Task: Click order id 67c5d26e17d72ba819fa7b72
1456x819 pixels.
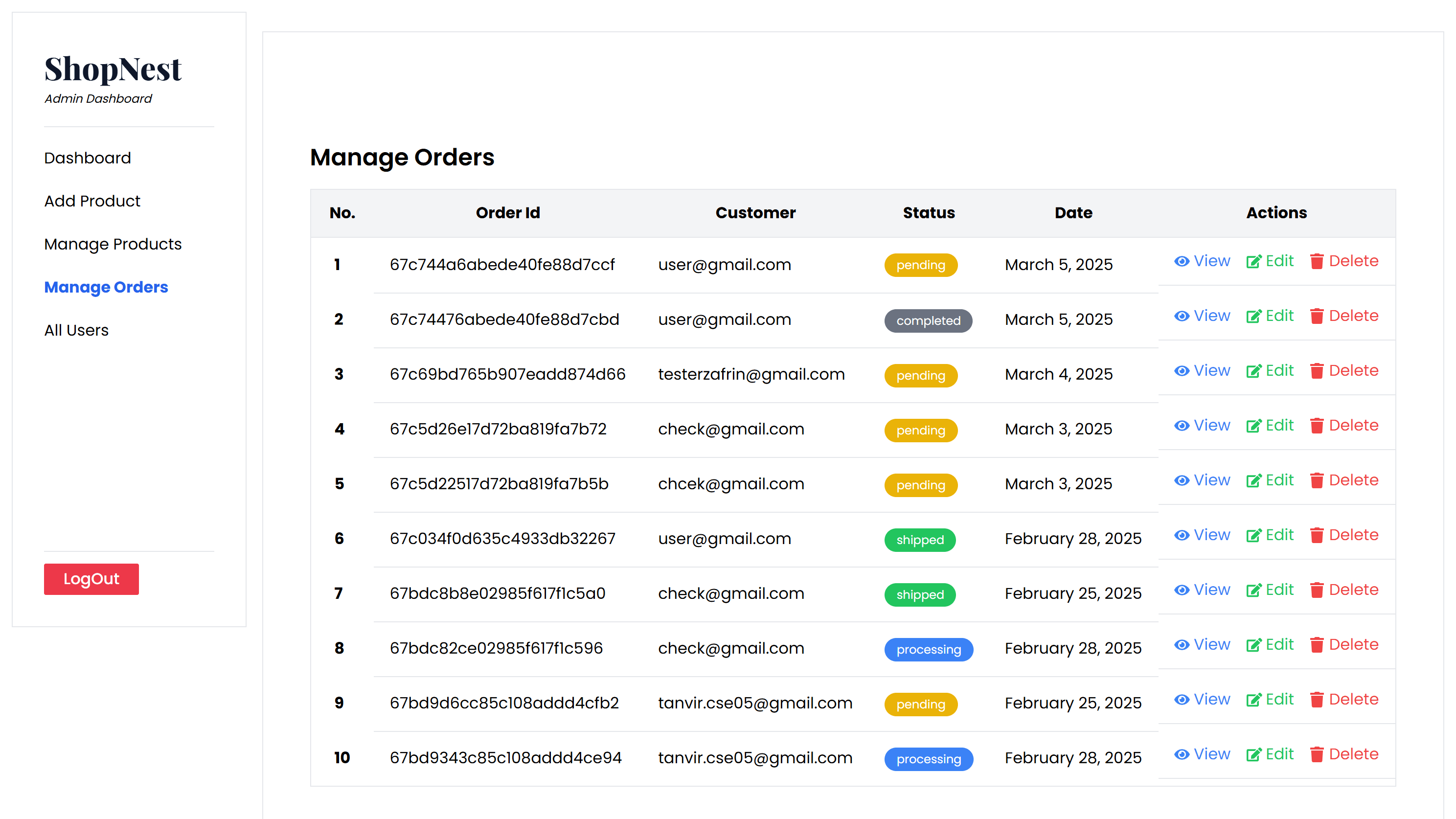Action: 498,430
